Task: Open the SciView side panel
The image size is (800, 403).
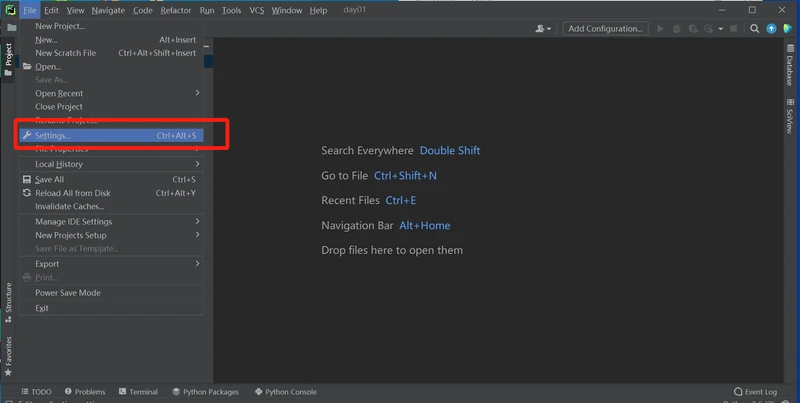Action: (x=790, y=116)
